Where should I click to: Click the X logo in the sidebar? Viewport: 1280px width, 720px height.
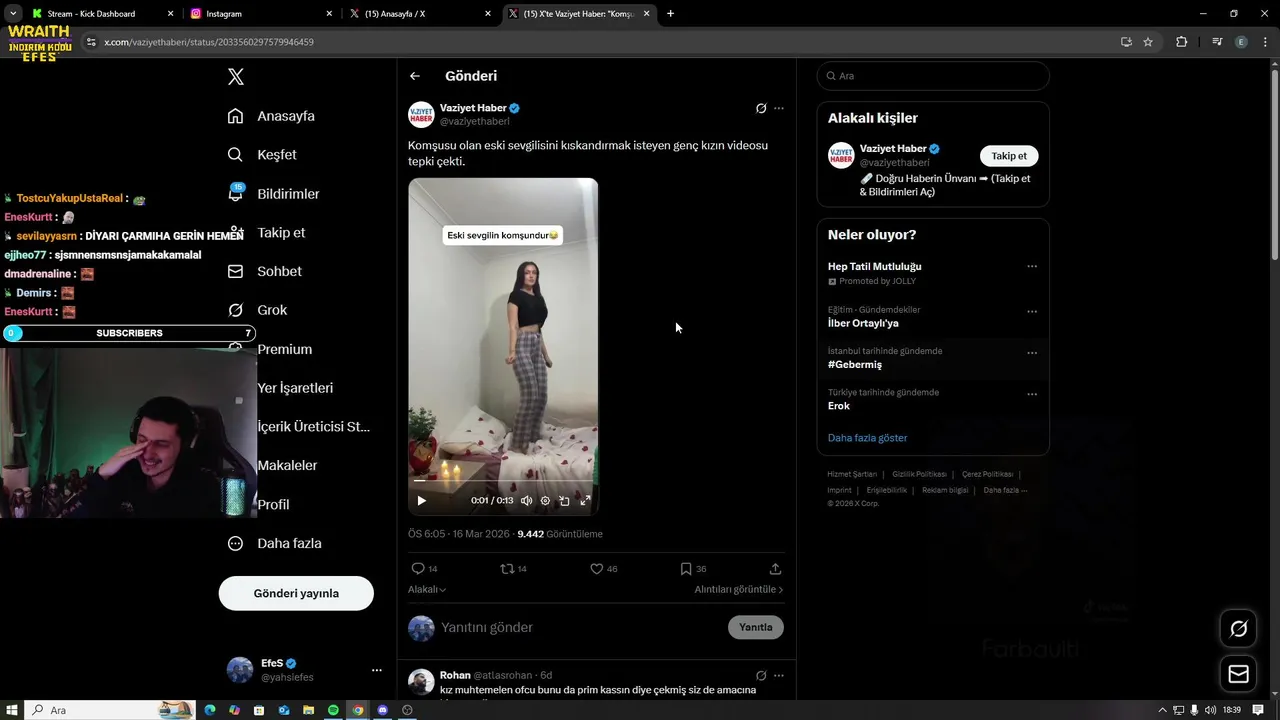[235, 77]
